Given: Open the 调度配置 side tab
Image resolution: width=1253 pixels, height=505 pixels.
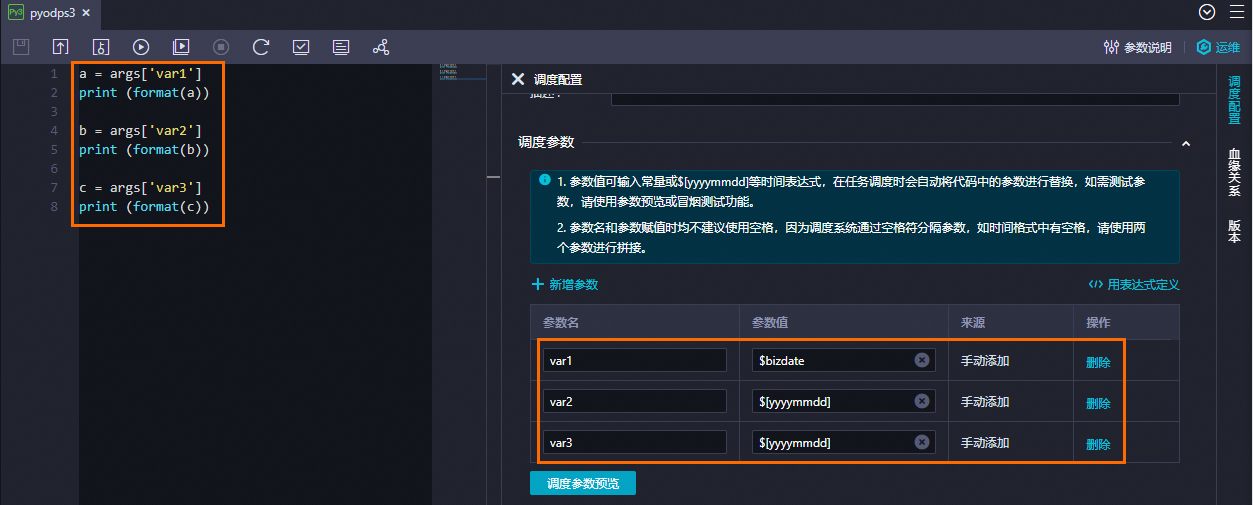Looking at the screenshot, I should pyautogui.click(x=1234, y=100).
